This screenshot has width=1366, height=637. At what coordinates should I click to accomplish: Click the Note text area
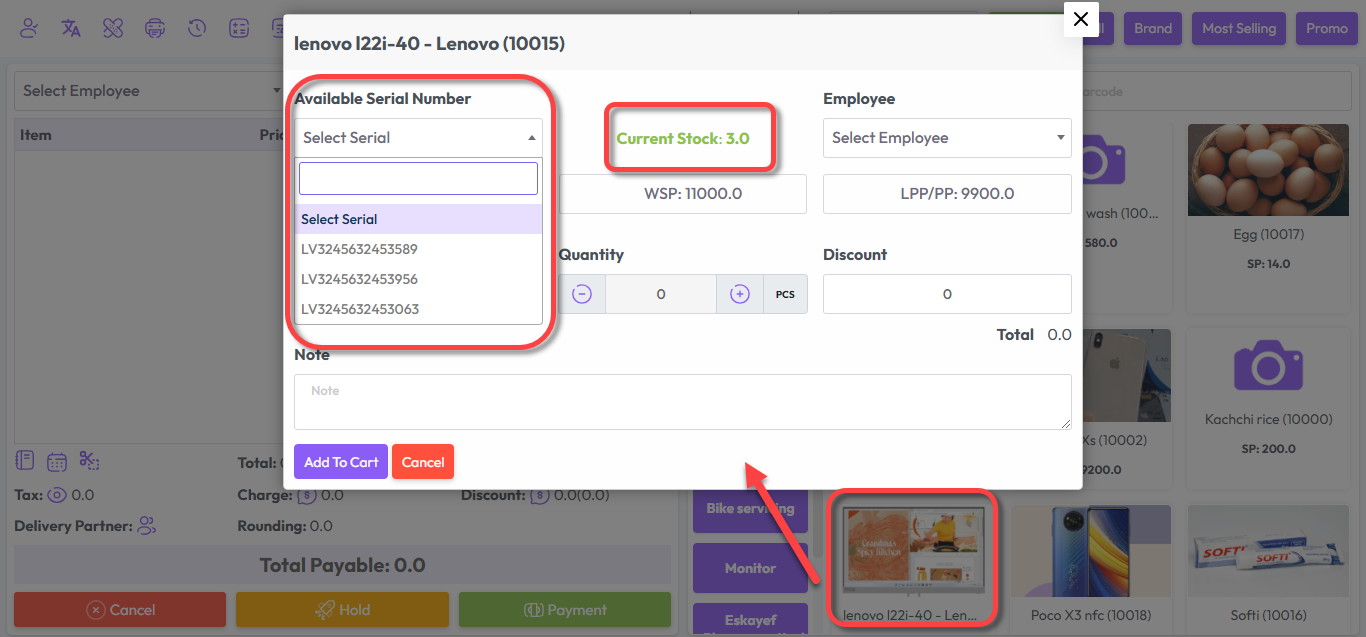pos(682,402)
